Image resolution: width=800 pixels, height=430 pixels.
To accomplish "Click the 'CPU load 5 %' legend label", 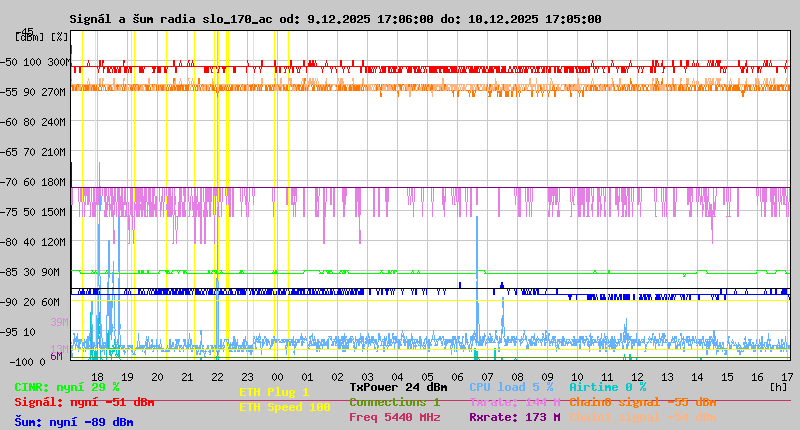I will pyautogui.click(x=511, y=387).
